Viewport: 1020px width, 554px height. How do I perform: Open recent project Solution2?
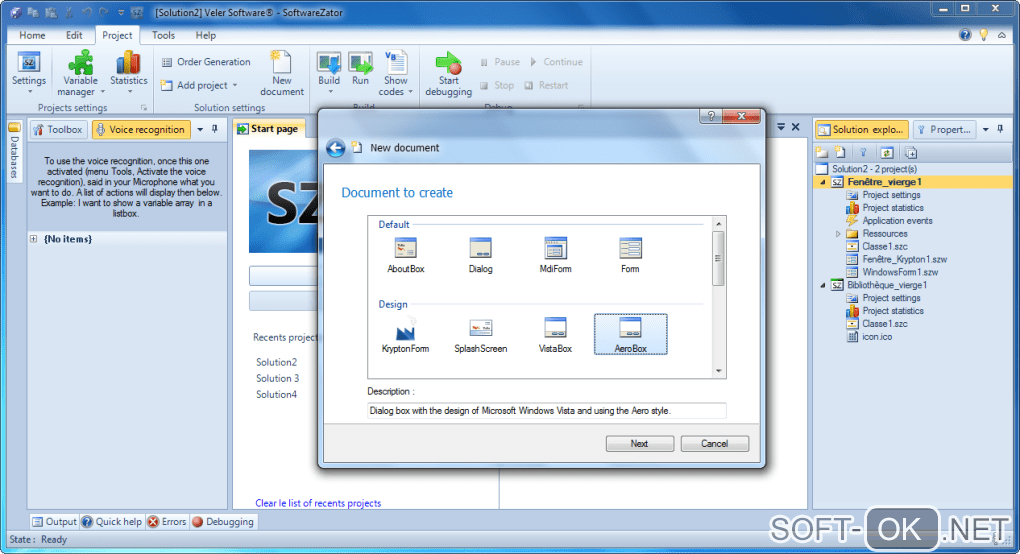[276, 362]
